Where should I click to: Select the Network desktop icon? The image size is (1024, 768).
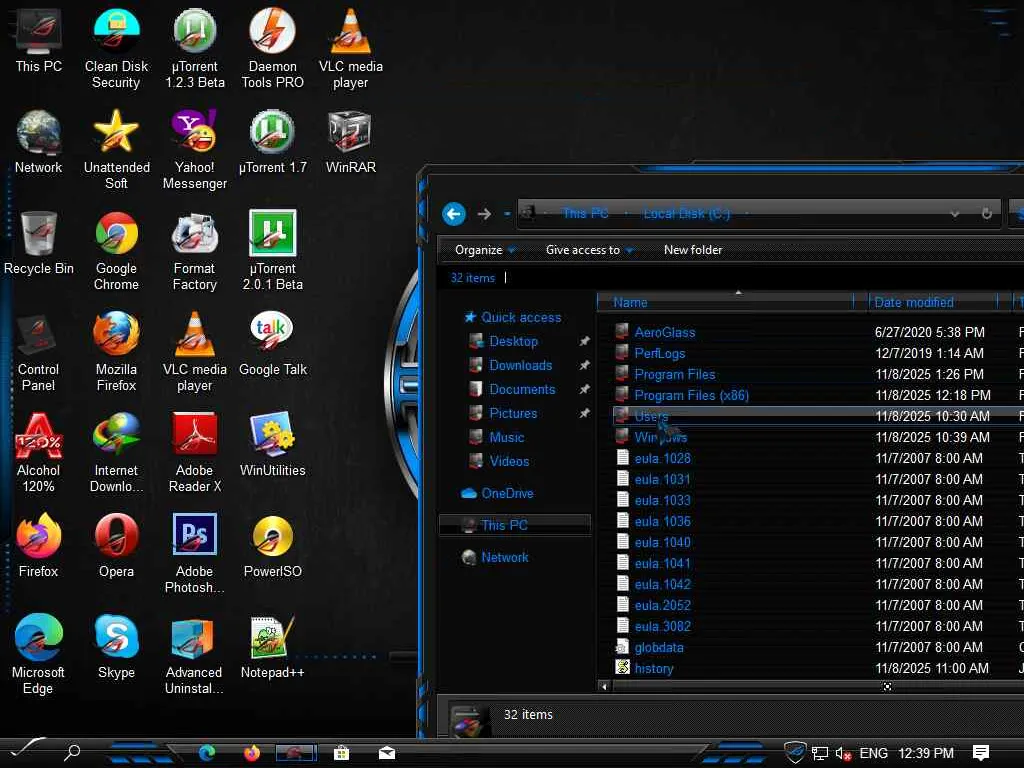[x=39, y=142]
